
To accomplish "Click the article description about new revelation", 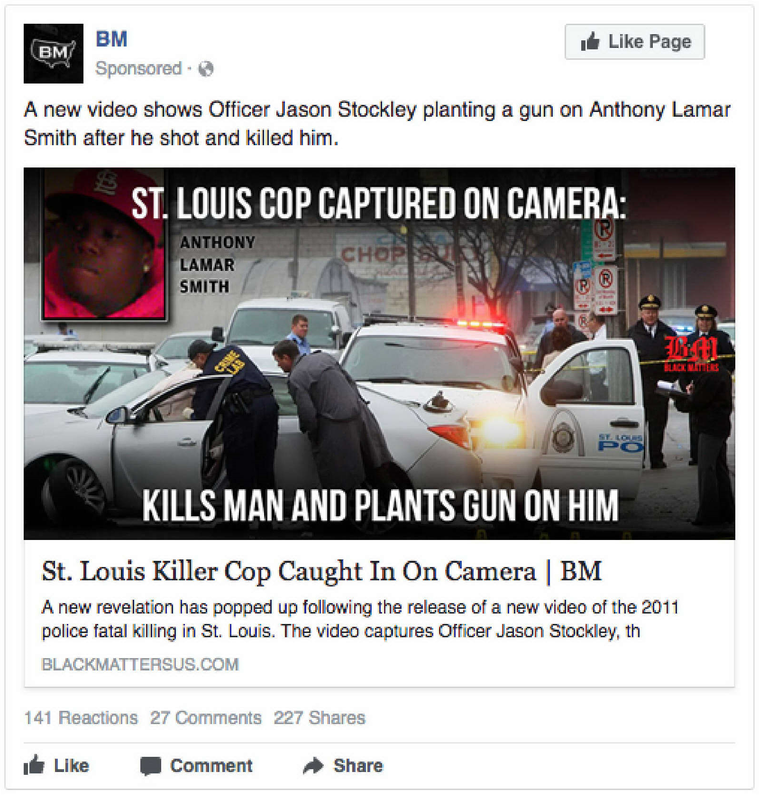I will point(360,619).
